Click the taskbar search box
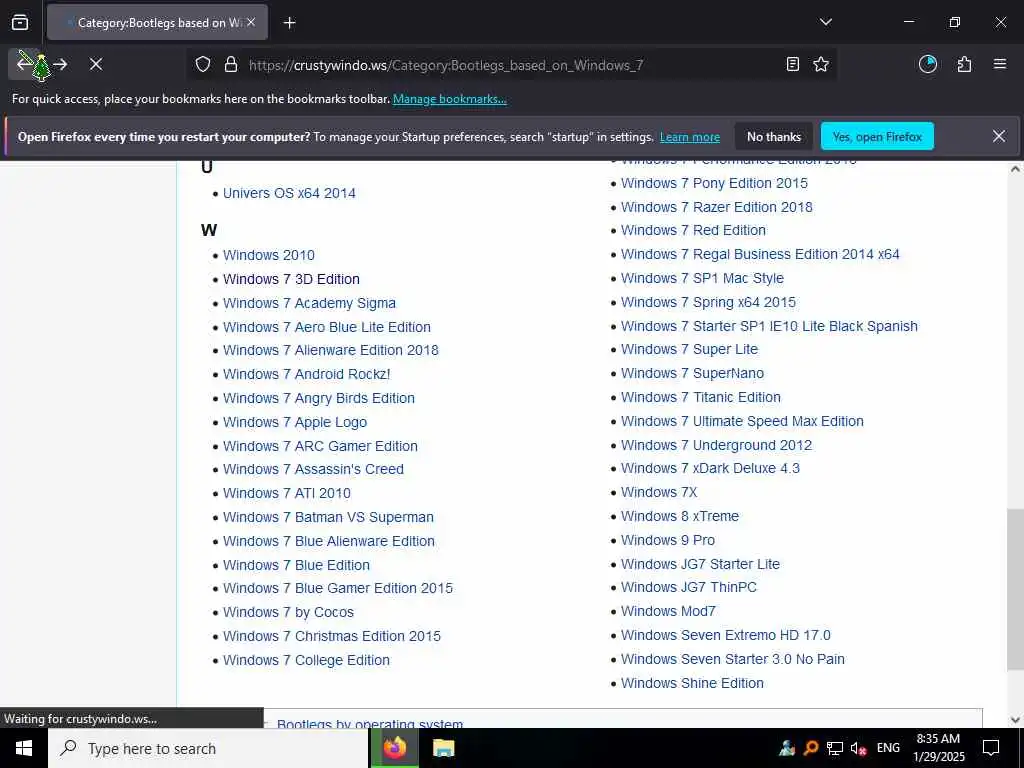Image resolution: width=1024 pixels, height=768 pixels. (208, 748)
